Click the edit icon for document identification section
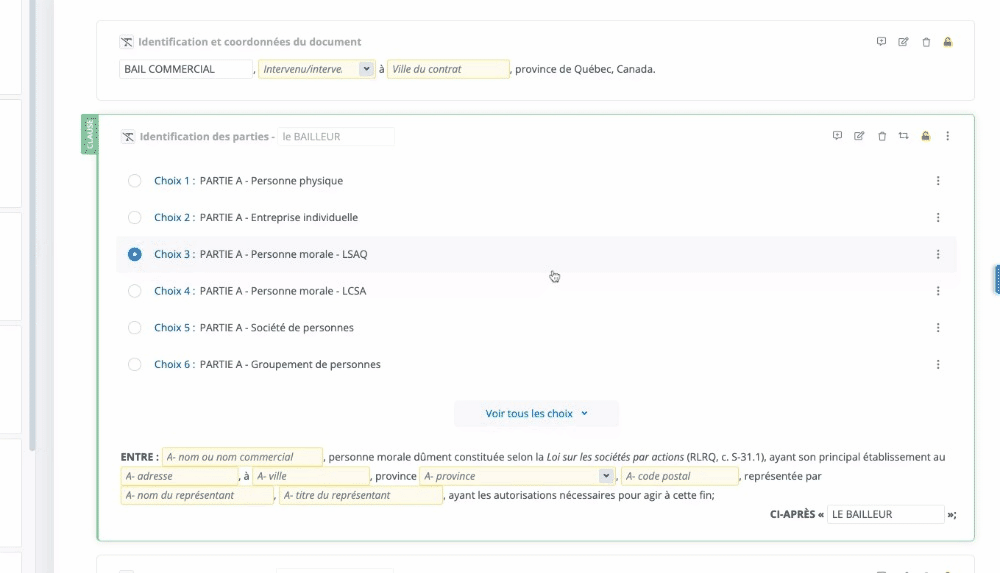Image resolution: width=1000 pixels, height=573 pixels. 903,42
